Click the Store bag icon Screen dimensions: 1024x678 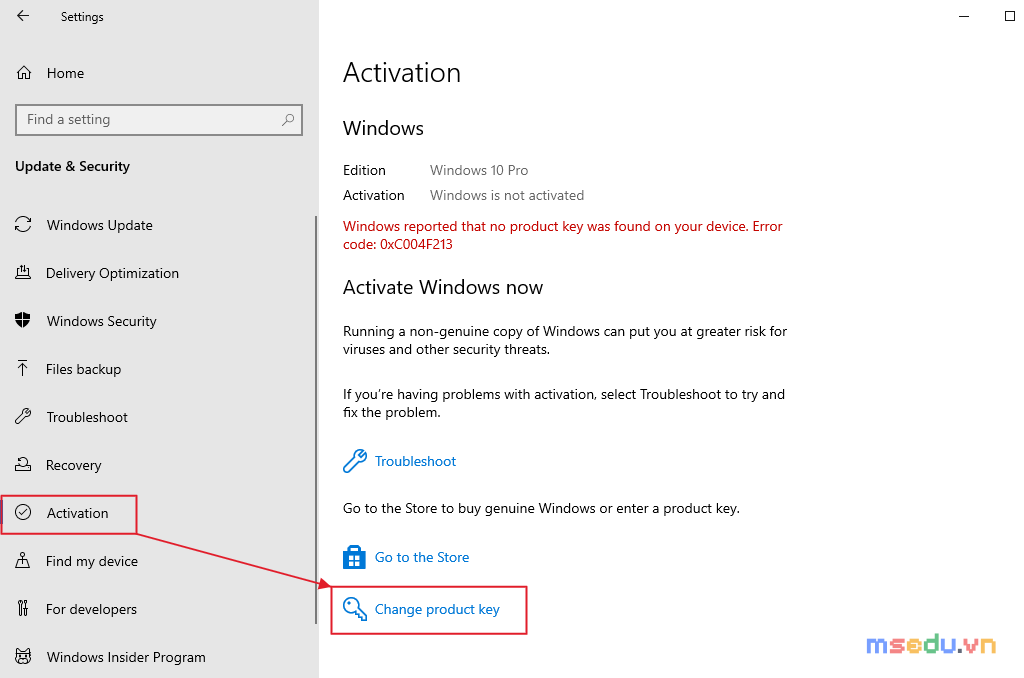(x=354, y=557)
